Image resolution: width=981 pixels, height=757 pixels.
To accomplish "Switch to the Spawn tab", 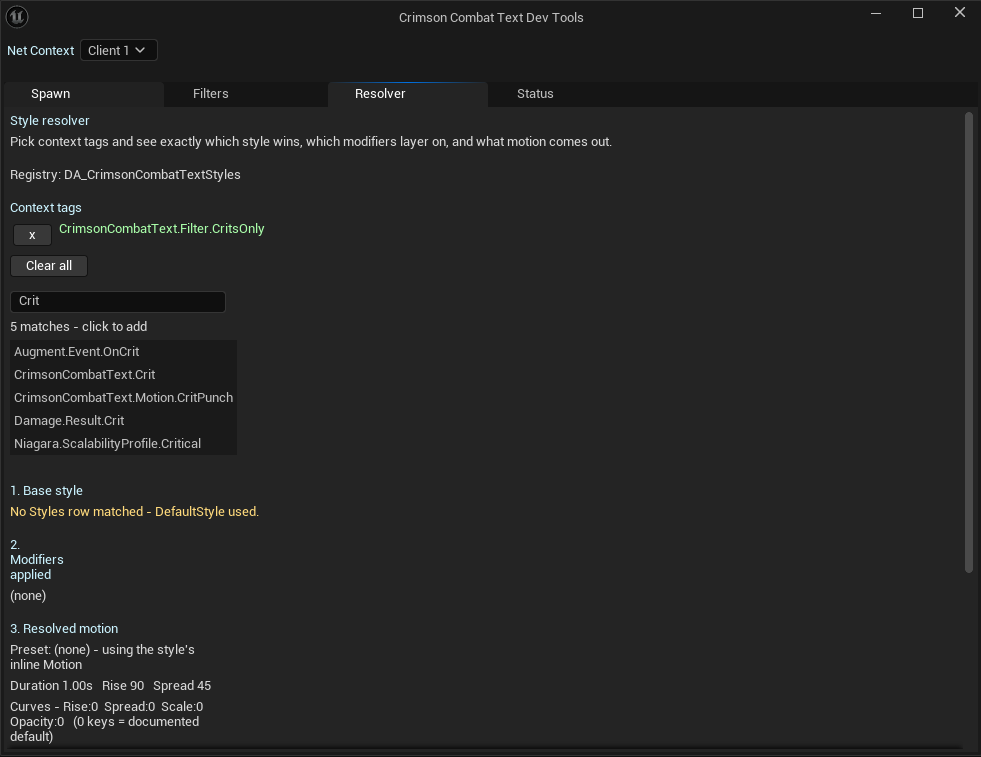I will coord(83,94).
